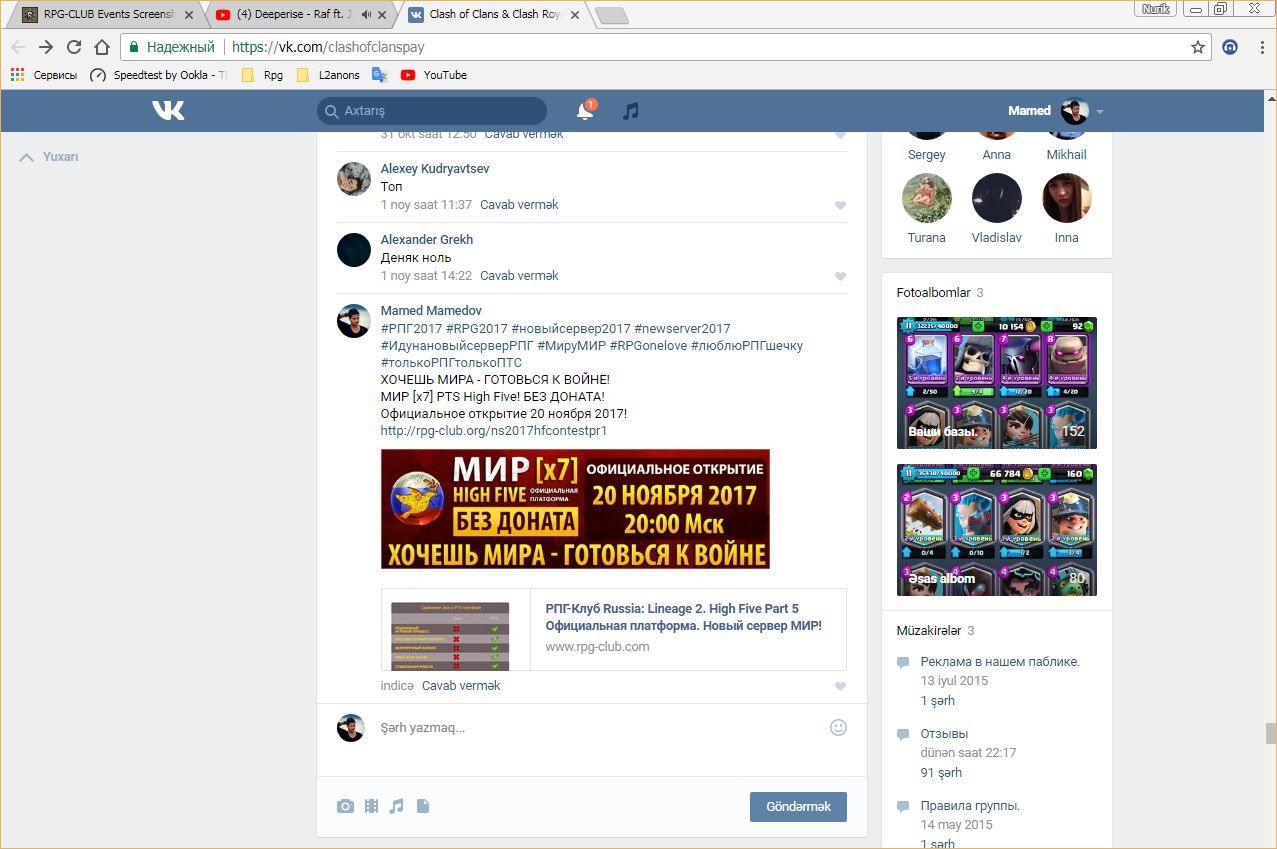The image size is (1277, 849).
Task: Switch to the RPG-CLUB Events tab
Action: click(108, 15)
